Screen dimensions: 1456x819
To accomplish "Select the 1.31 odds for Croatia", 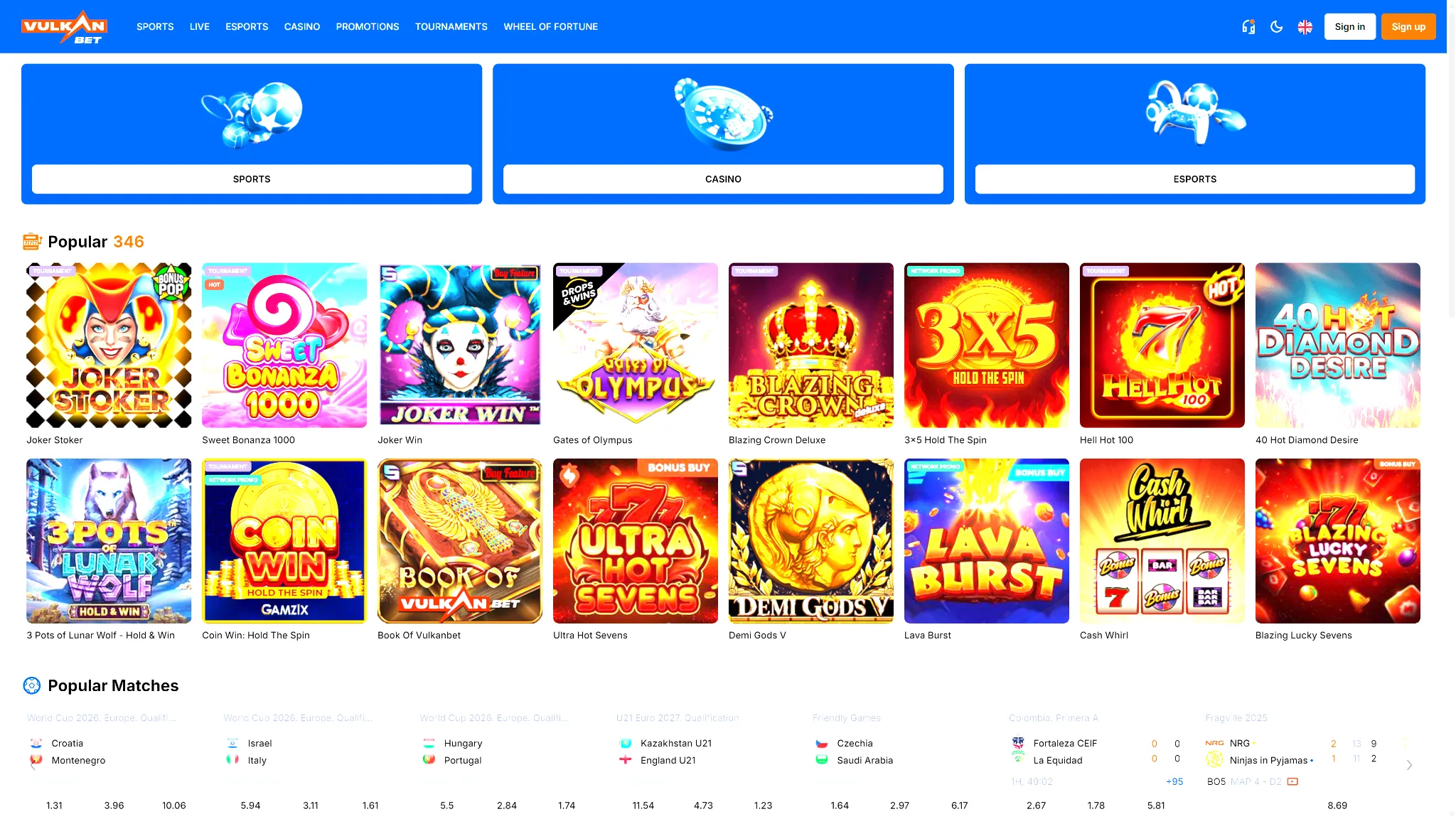I will point(54,805).
